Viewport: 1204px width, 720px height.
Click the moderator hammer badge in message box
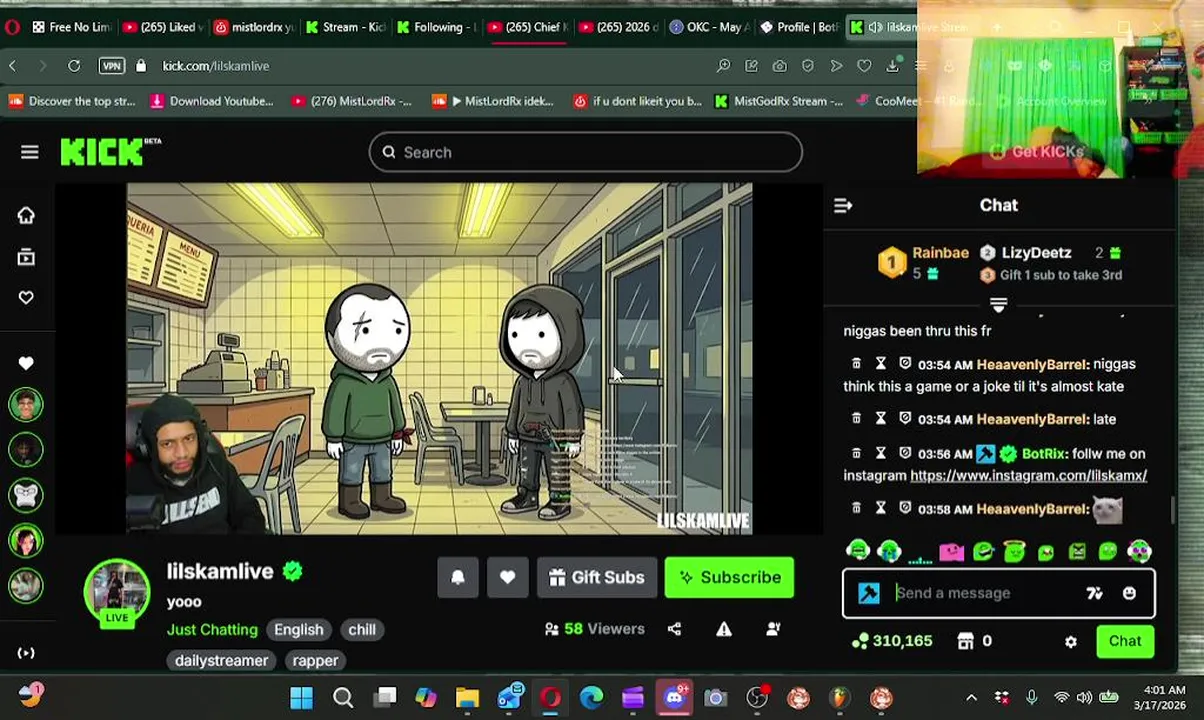(x=869, y=593)
